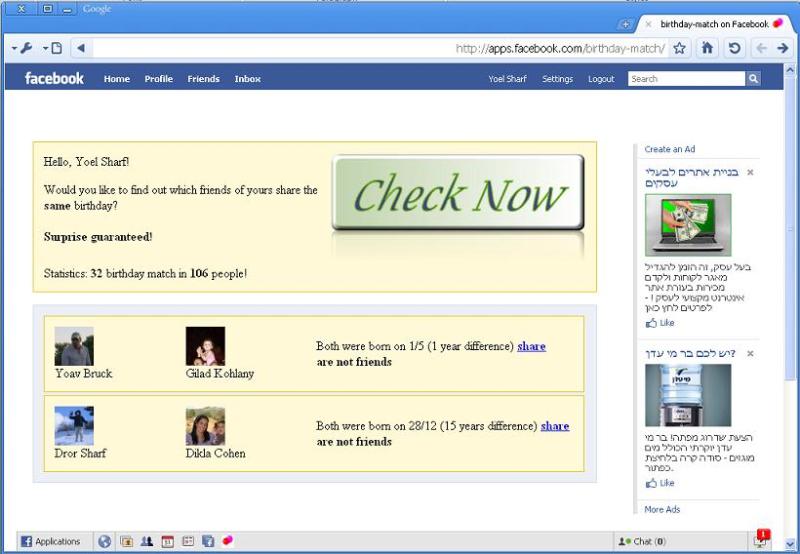Image resolution: width=800 pixels, height=554 pixels.
Task: Open the Chat (0) panel
Action: tap(679, 541)
